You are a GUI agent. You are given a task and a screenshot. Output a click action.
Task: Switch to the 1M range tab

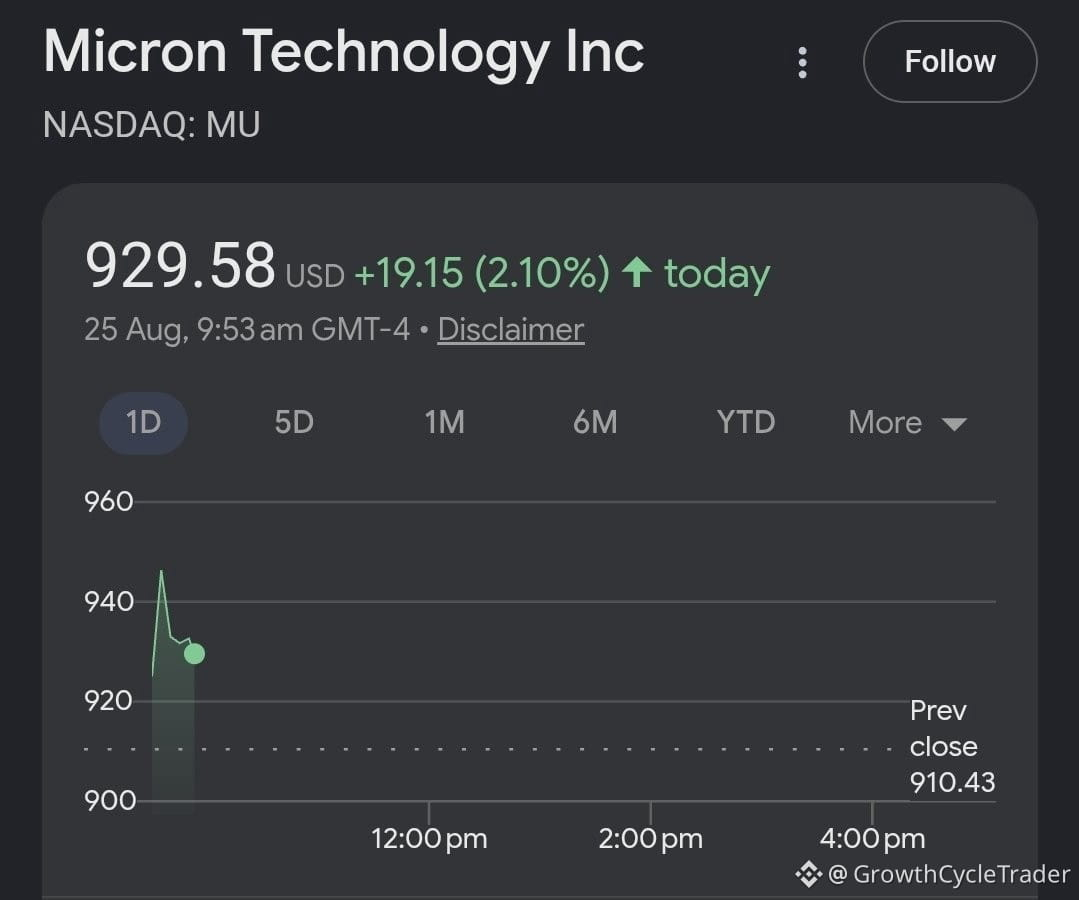point(445,422)
